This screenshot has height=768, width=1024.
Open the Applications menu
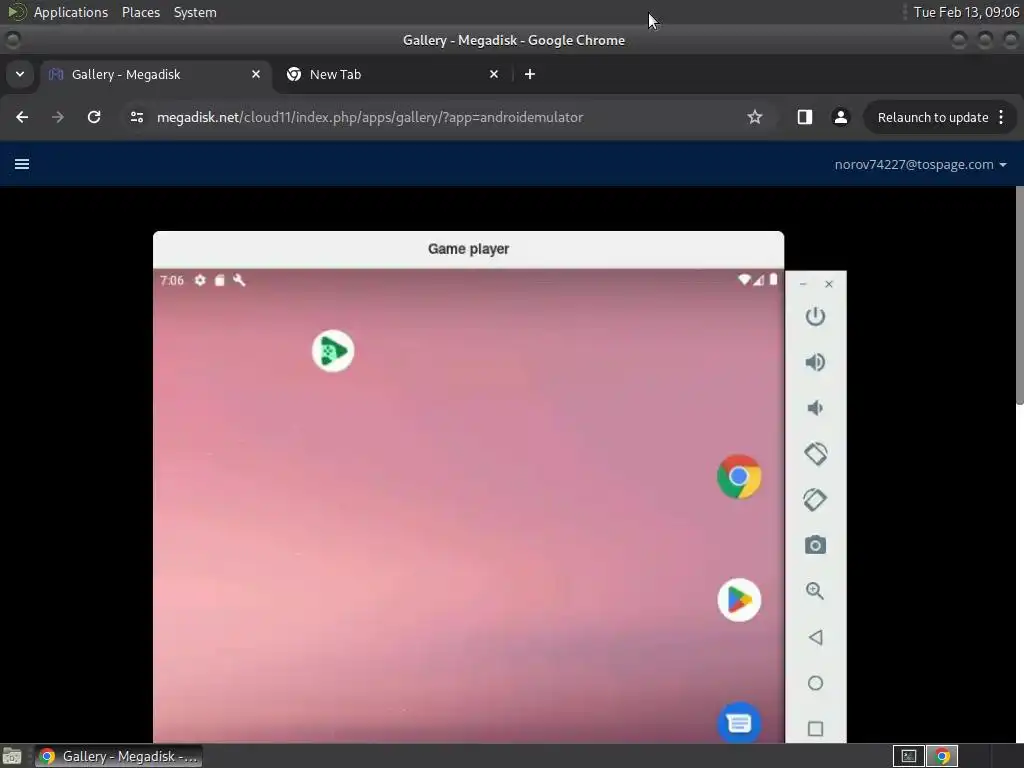[x=71, y=12]
